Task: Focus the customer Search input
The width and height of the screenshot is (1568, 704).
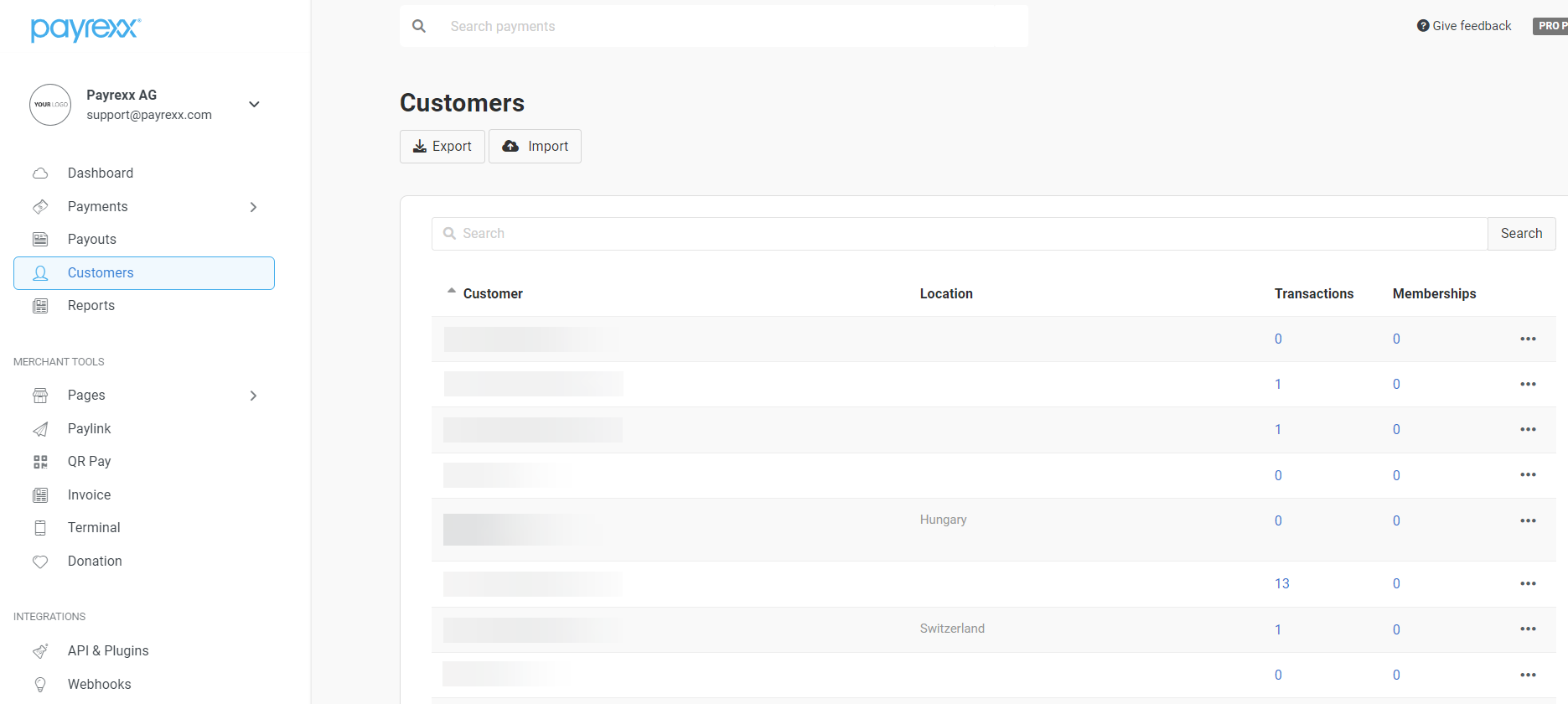Action: coord(960,234)
